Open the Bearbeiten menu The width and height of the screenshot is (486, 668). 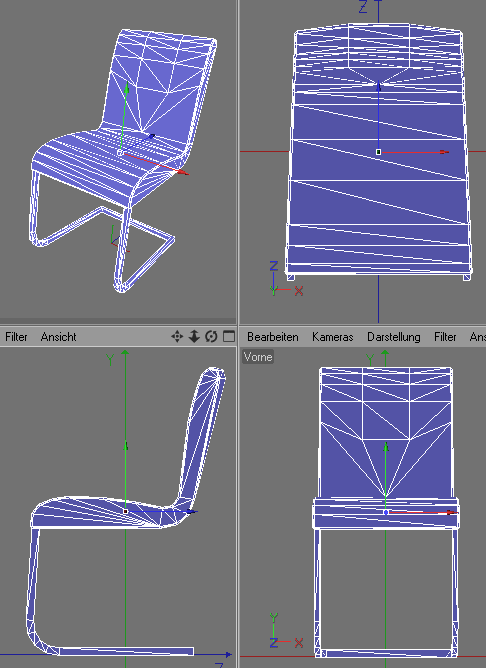point(273,337)
